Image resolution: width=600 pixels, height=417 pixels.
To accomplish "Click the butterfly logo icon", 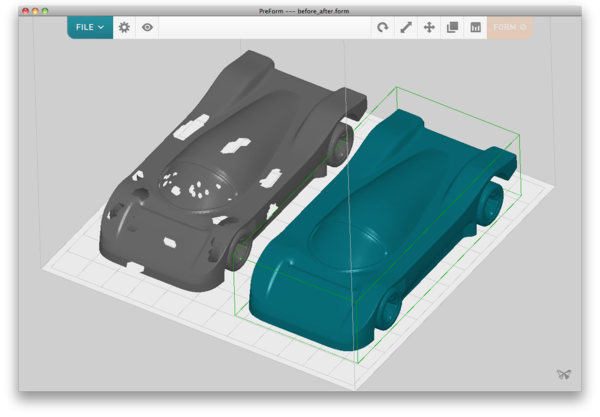I will click(x=564, y=374).
